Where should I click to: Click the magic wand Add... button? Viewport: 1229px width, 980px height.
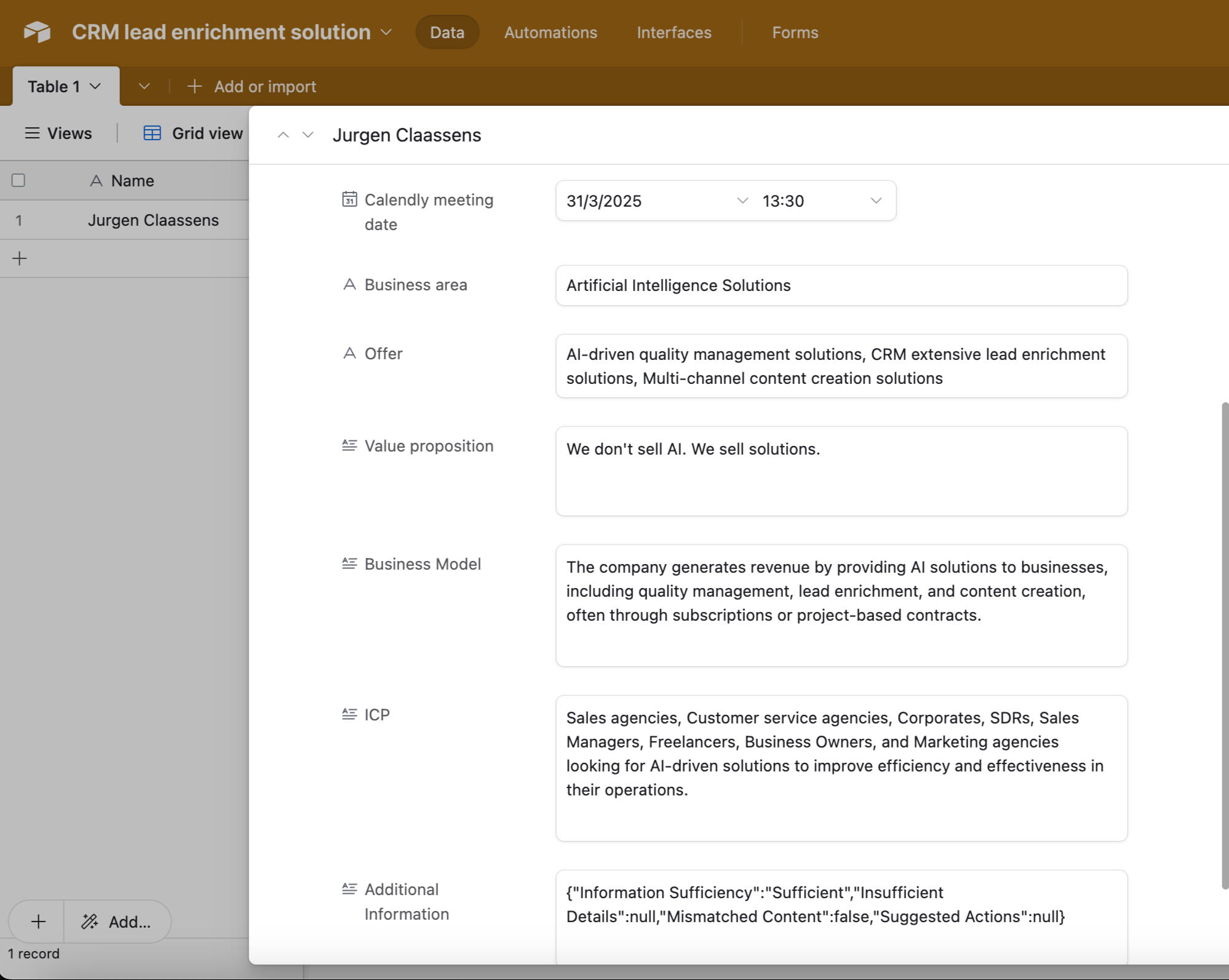pyautogui.click(x=117, y=922)
